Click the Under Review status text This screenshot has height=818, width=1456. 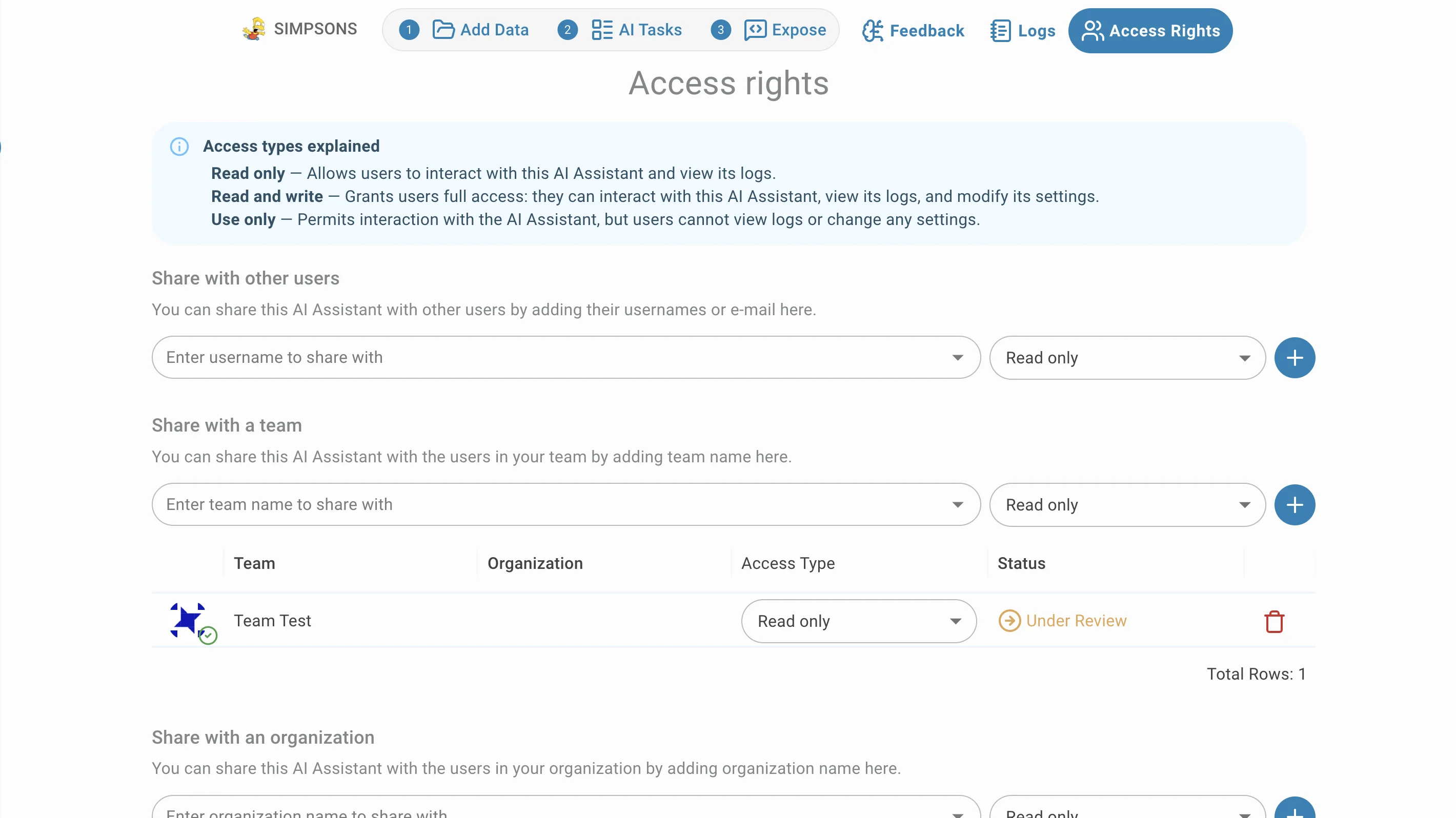[x=1076, y=621]
